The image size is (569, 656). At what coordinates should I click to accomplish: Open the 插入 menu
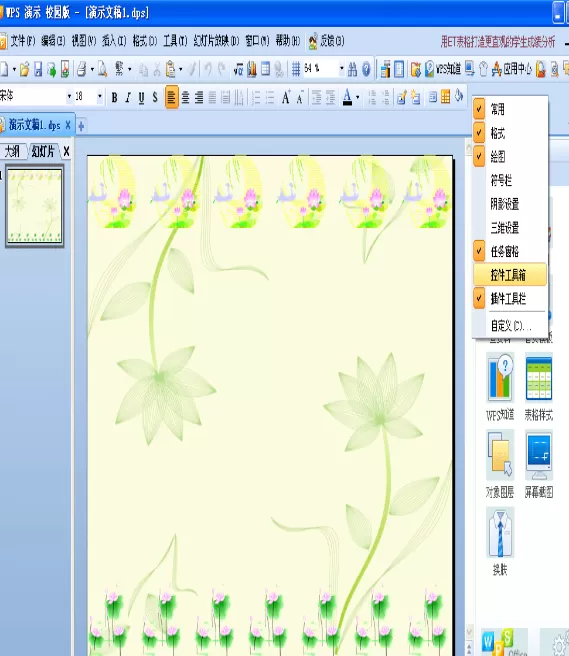pyautogui.click(x=114, y=41)
